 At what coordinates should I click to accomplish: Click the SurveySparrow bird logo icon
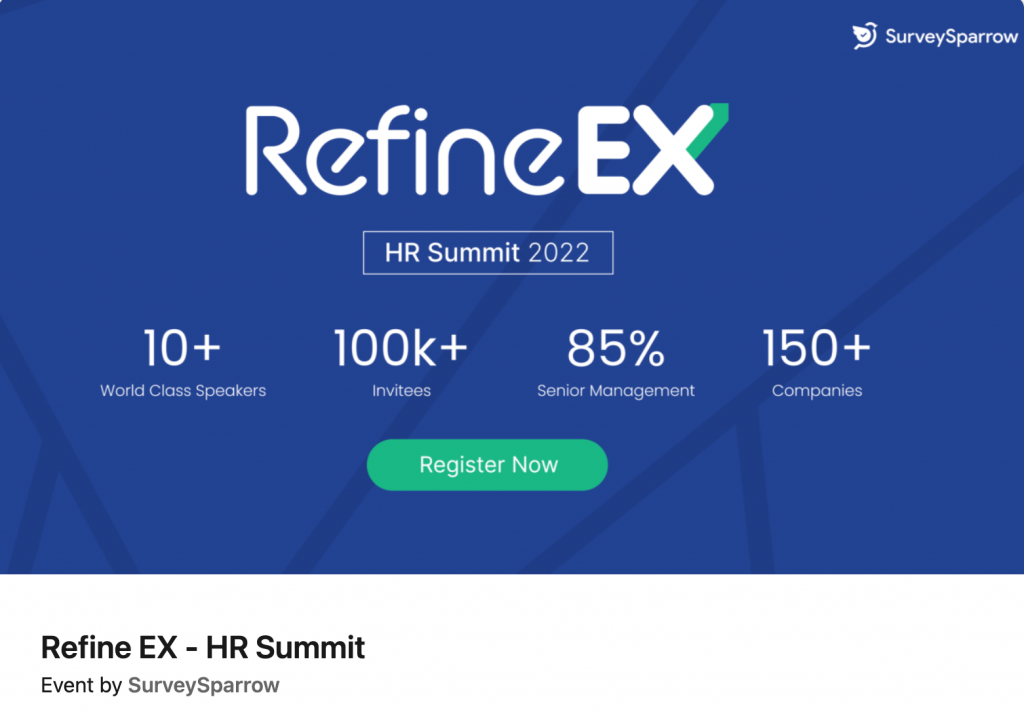864,36
